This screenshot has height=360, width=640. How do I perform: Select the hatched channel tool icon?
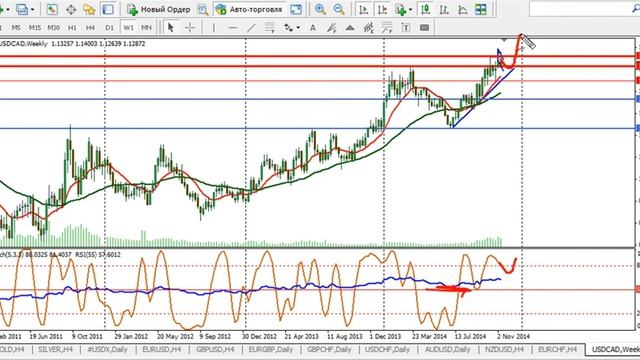tap(369, 28)
